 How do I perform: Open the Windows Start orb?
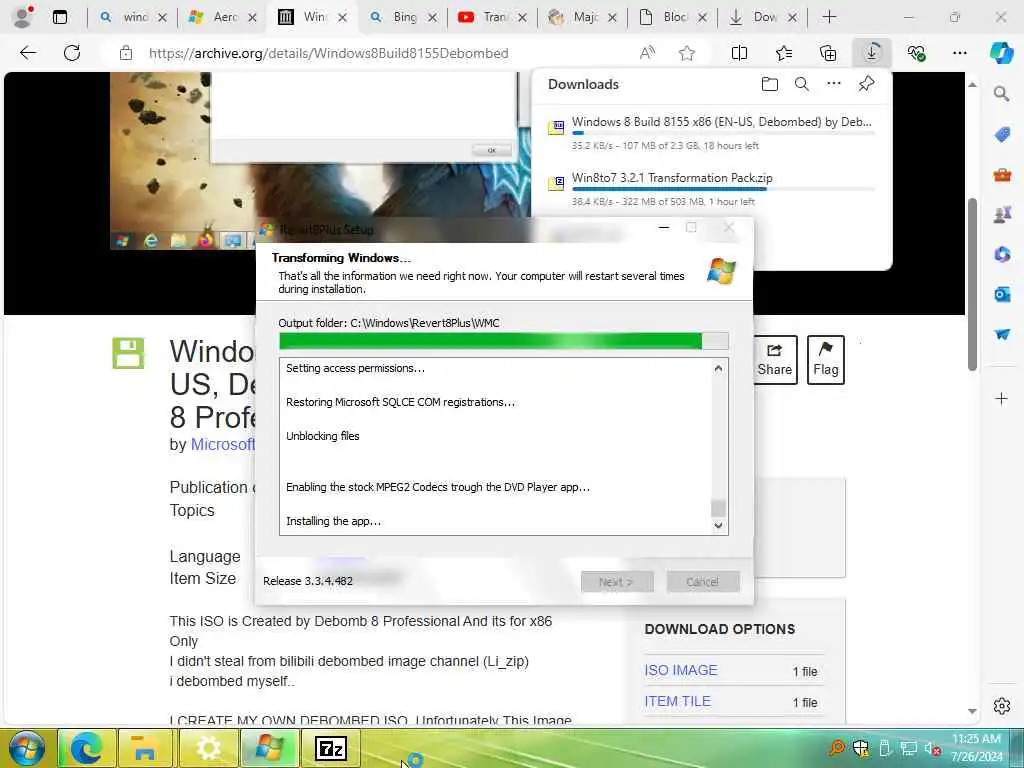[x=26, y=748]
